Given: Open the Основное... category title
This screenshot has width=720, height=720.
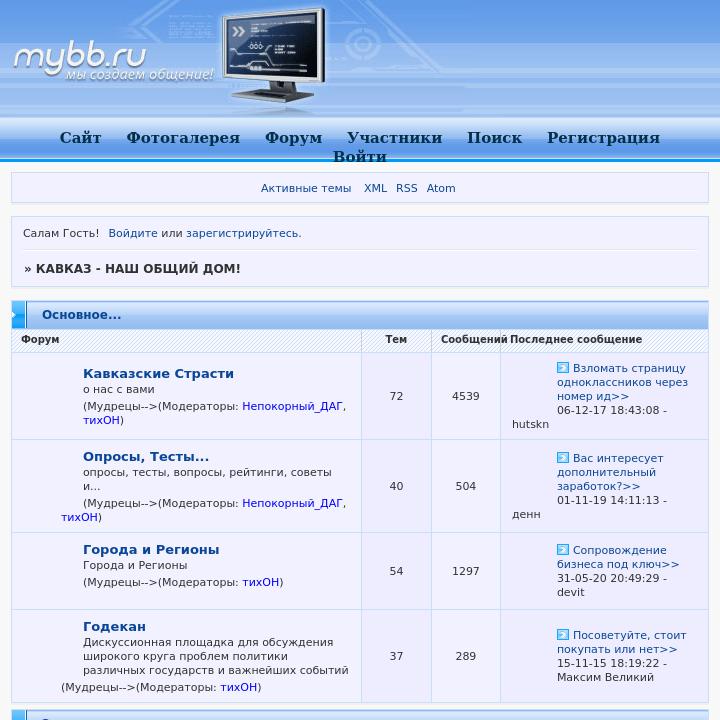Looking at the screenshot, I should pyautogui.click(x=81, y=315).
